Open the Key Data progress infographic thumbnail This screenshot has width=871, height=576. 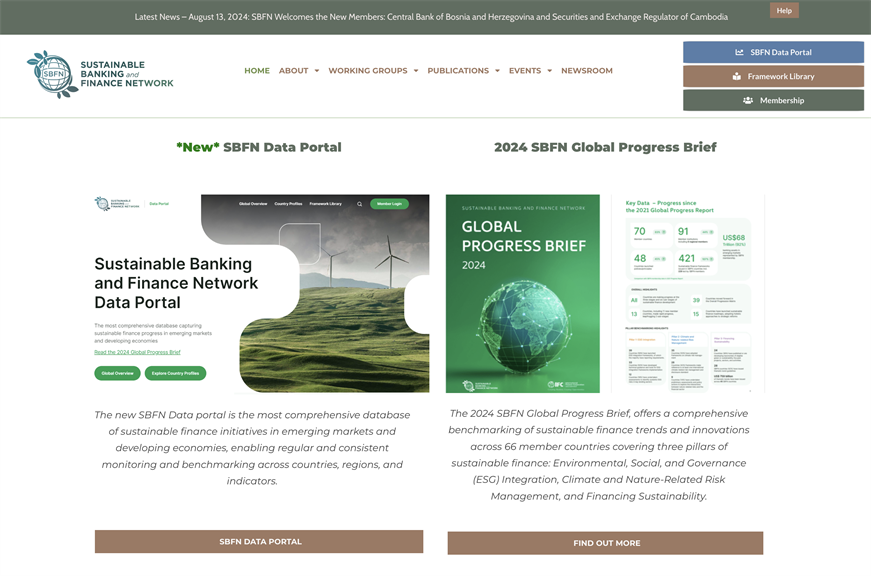(x=688, y=293)
